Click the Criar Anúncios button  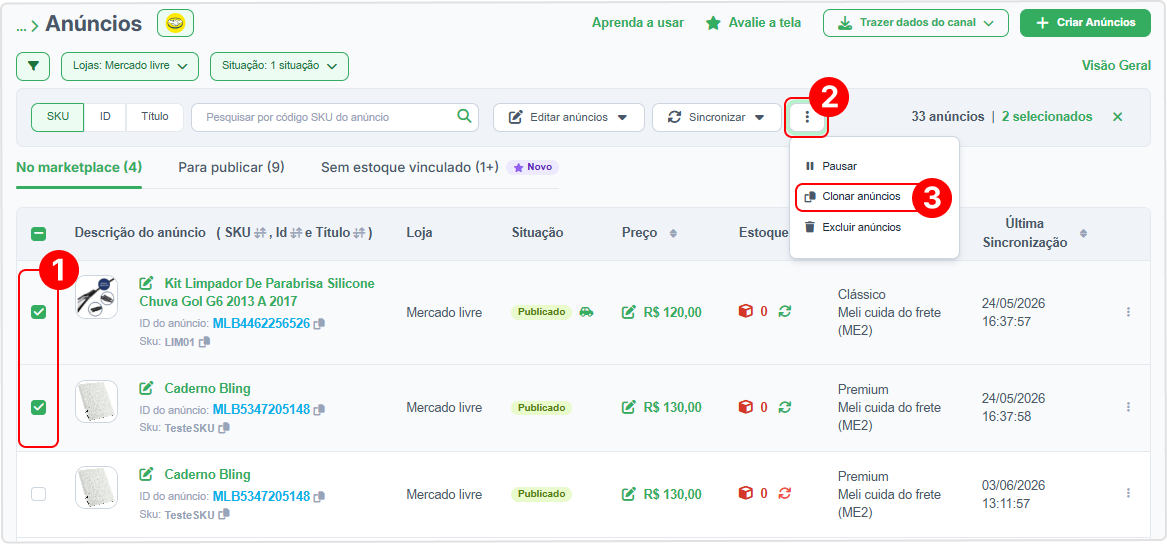(1087, 23)
